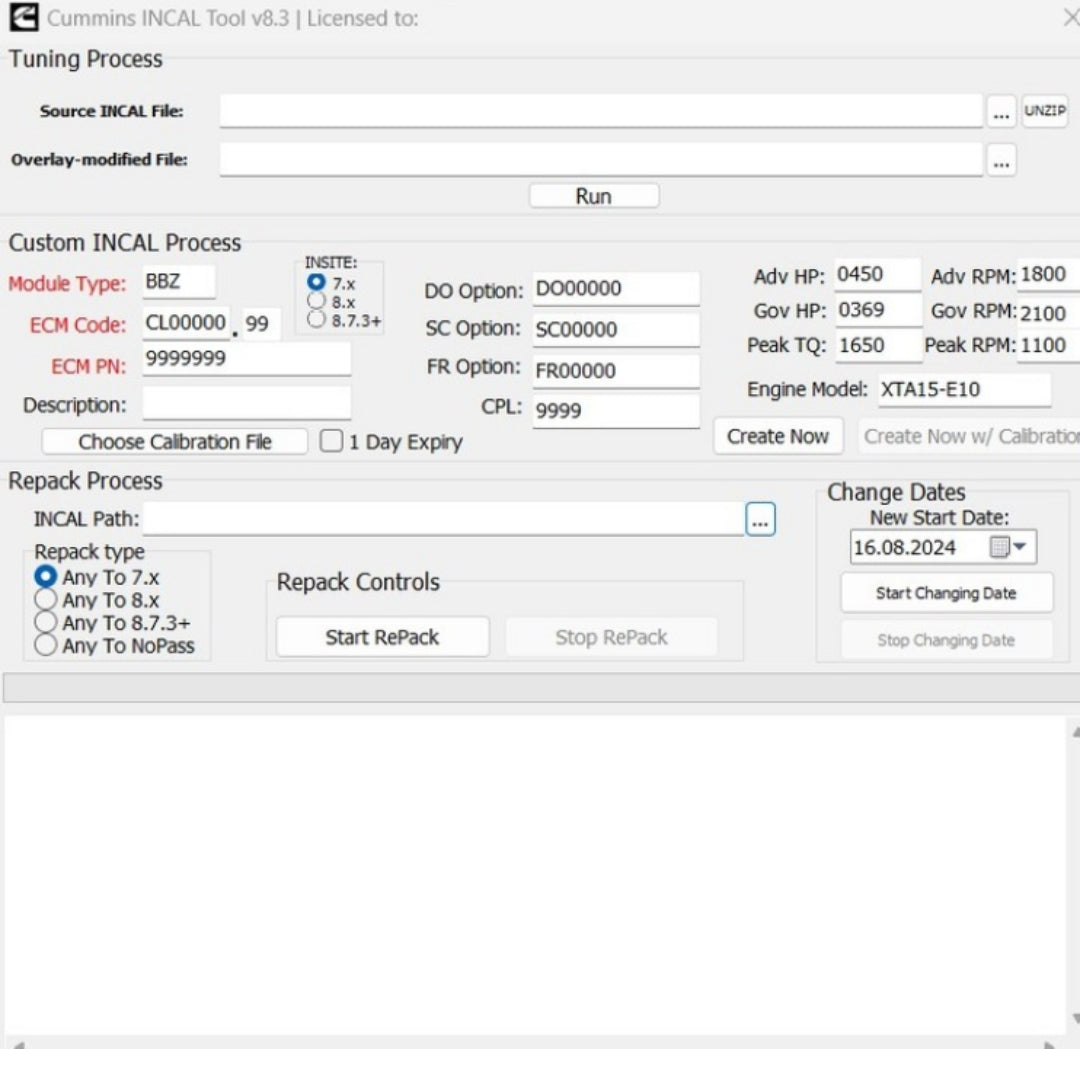Image resolution: width=1080 pixels, height=1080 pixels.
Task: Click Start RePack button
Action: pyautogui.click(x=382, y=637)
